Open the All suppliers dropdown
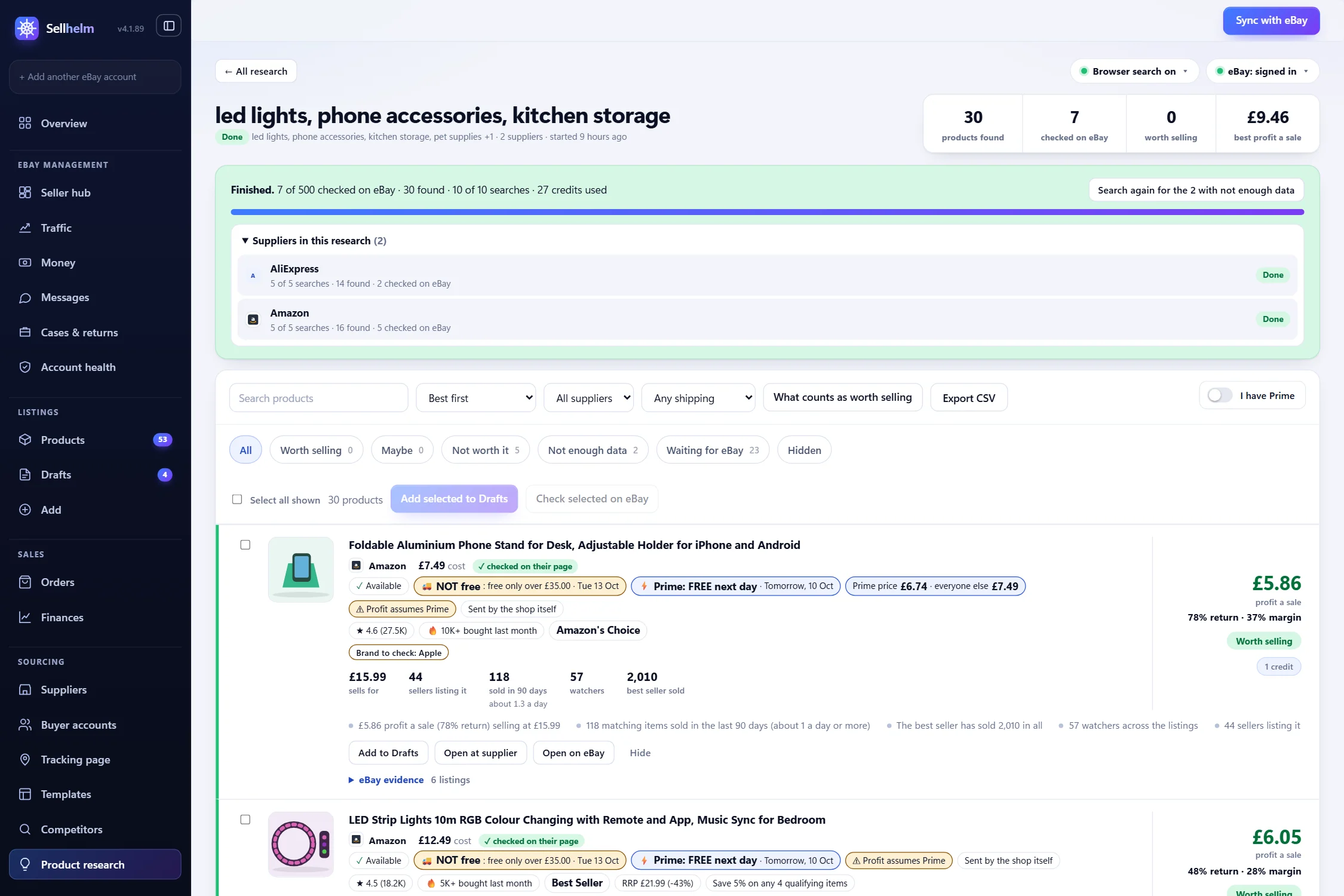Image resolution: width=1344 pixels, height=896 pixels. (588, 398)
